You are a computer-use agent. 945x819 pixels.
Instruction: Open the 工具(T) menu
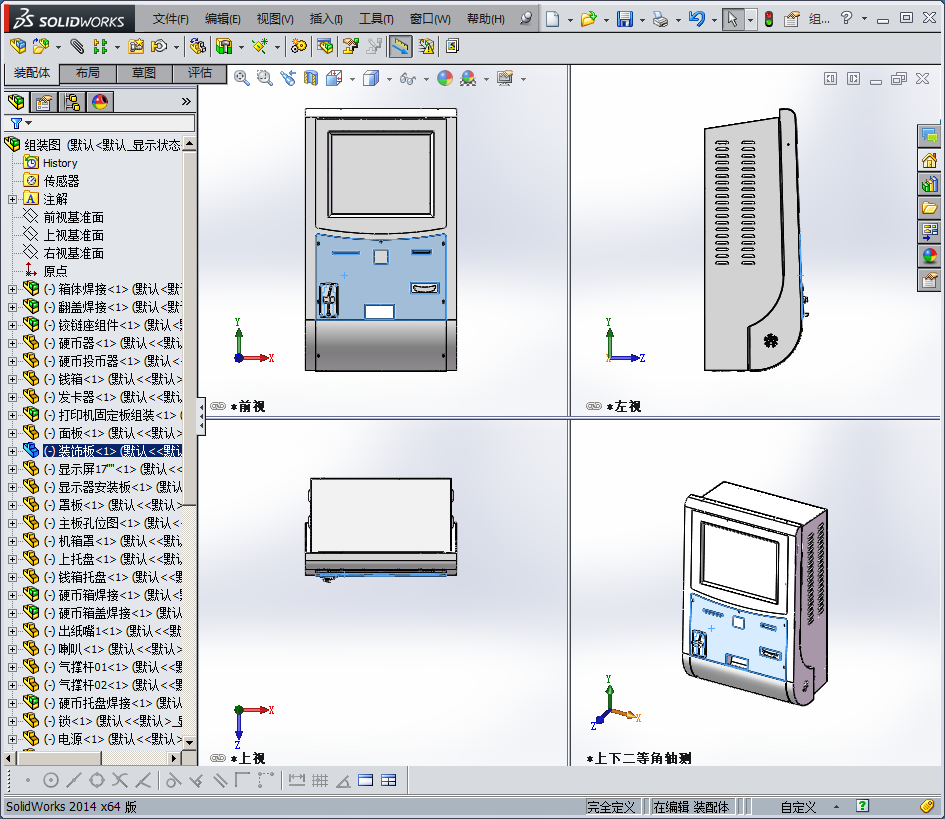click(x=376, y=19)
